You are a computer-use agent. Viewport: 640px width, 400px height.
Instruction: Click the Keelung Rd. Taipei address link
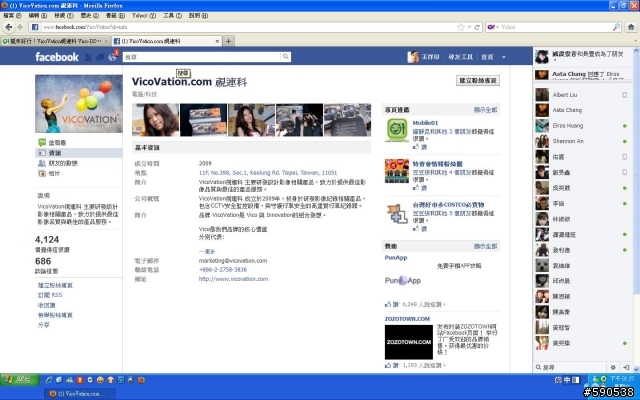point(268,173)
